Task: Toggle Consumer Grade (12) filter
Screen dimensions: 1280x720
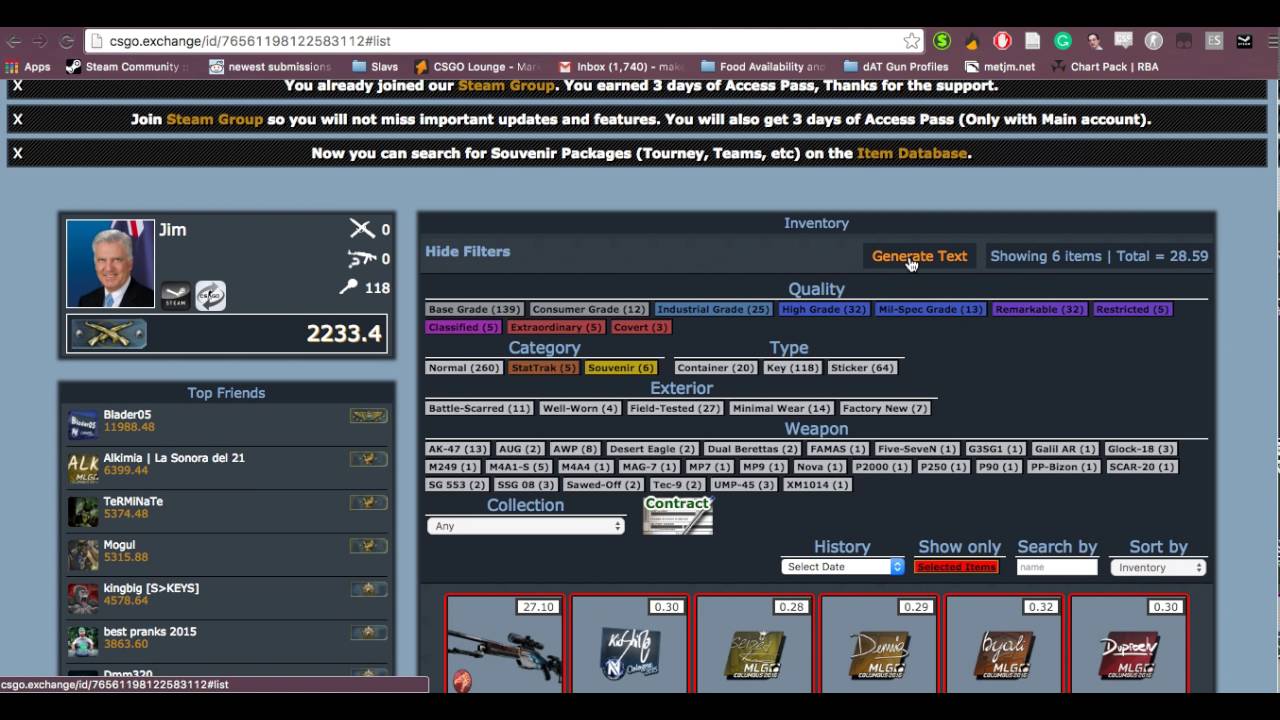Action: [589, 309]
